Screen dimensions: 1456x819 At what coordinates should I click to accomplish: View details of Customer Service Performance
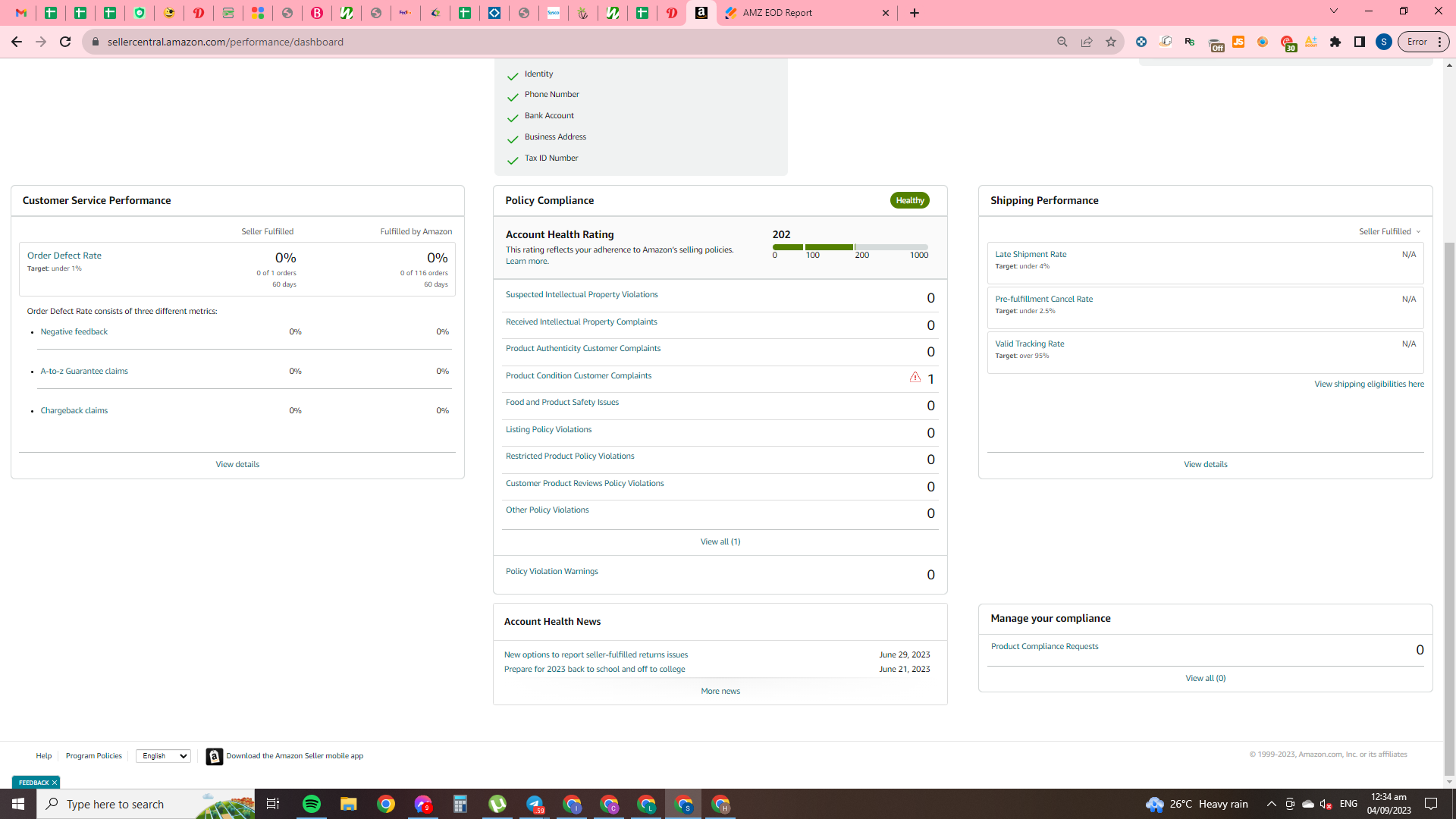[237, 465]
